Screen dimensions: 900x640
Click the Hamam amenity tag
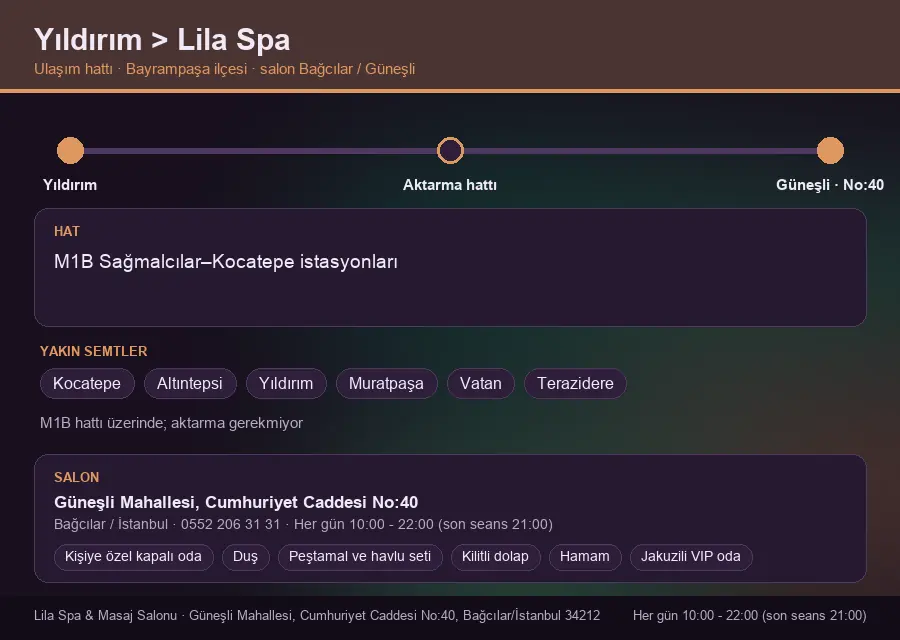(x=585, y=557)
